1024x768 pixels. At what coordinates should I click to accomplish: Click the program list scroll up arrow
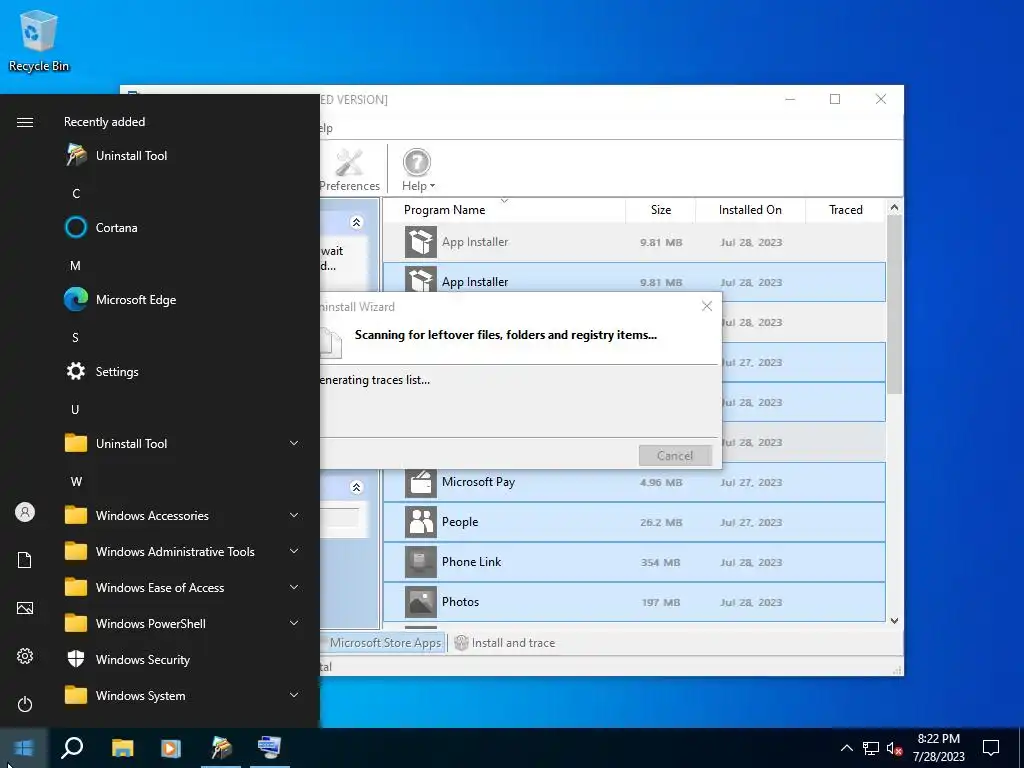[894, 208]
